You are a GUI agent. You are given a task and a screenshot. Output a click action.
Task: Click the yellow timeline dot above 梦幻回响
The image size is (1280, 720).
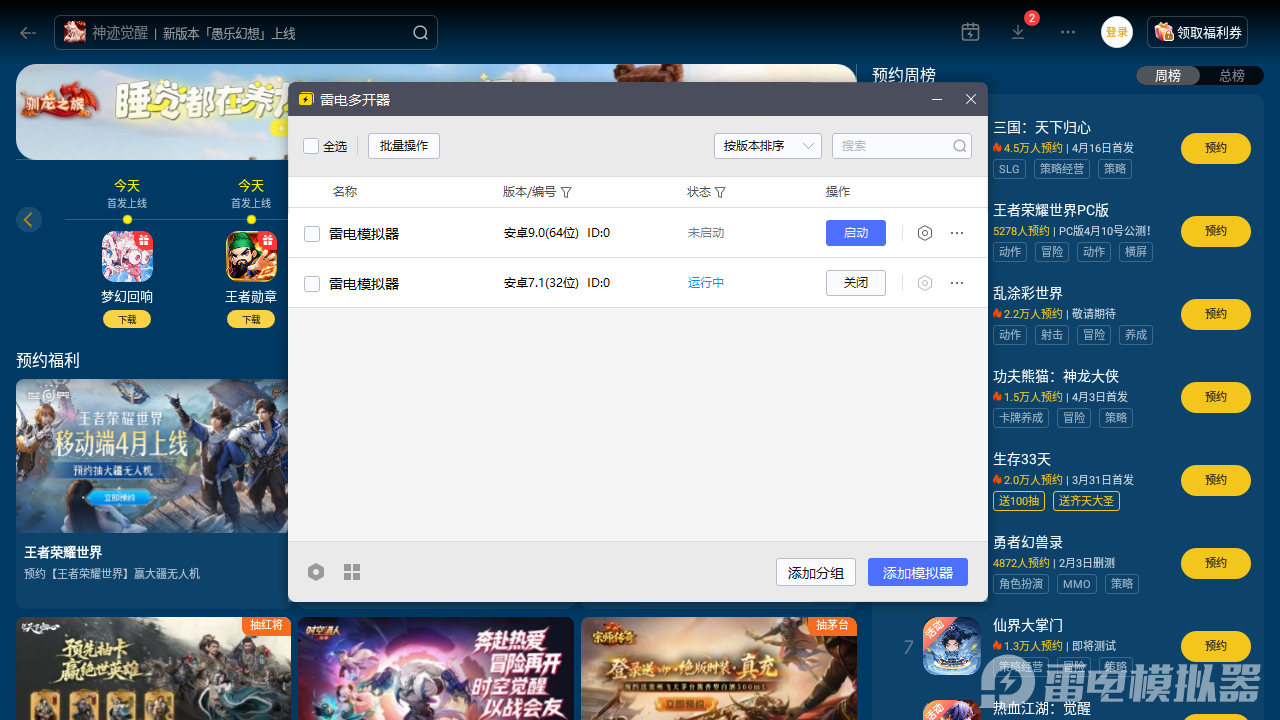pyautogui.click(x=127, y=219)
